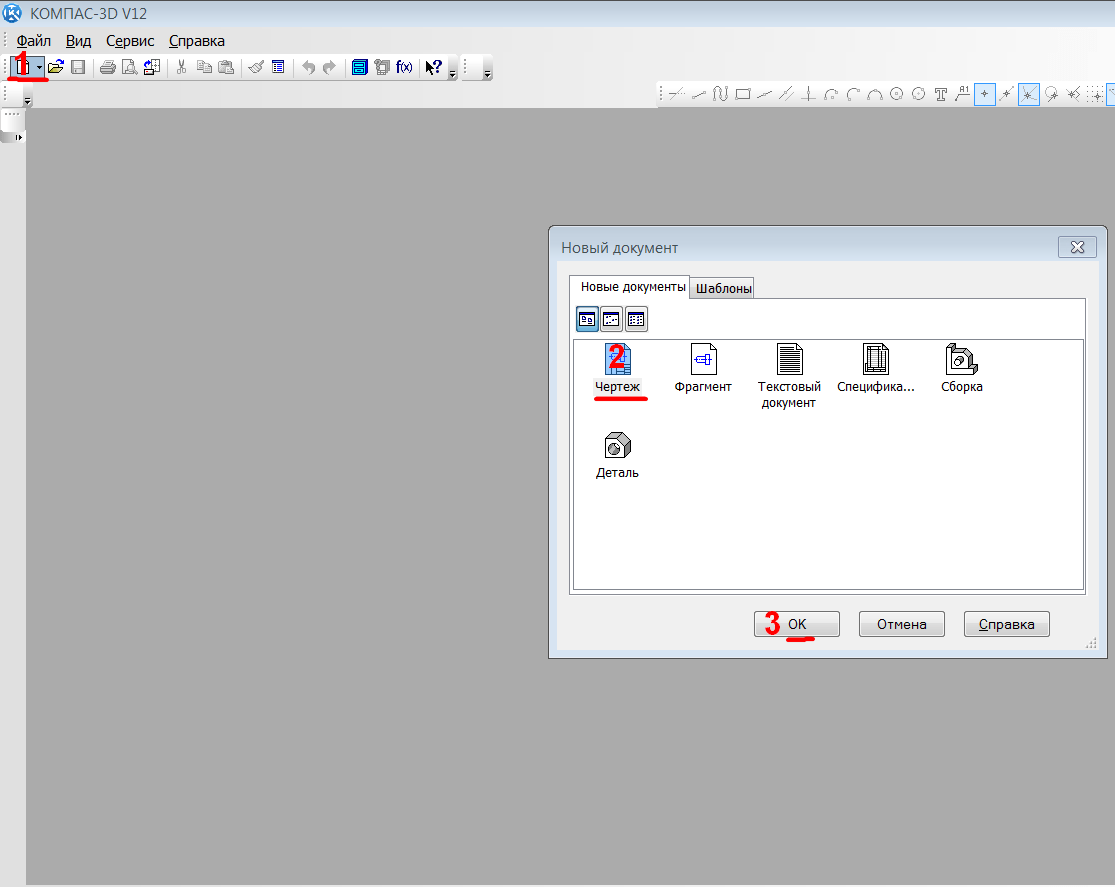Viewport: 1115px width, 887px height.
Task: Switch dialog list to table list view
Action: point(636,319)
